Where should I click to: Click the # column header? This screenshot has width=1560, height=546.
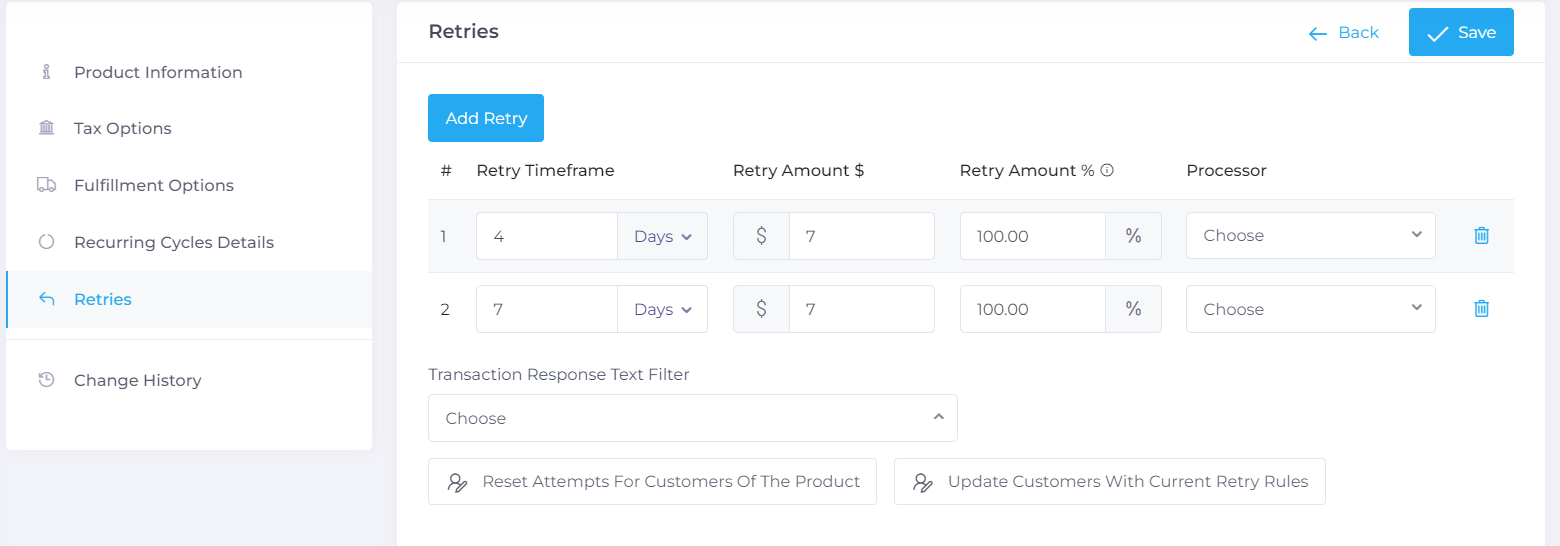[x=446, y=171]
